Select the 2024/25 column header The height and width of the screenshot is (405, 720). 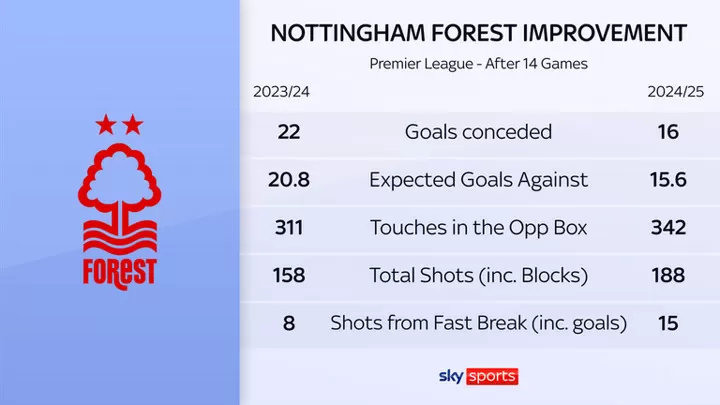[x=675, y=92]
